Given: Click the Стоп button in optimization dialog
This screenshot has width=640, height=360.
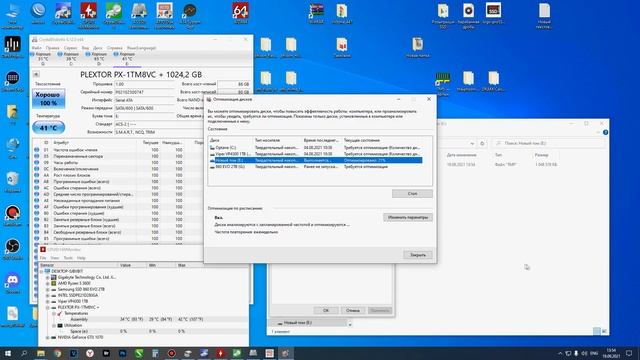Looking at the screenshot, I should (412, 193).
